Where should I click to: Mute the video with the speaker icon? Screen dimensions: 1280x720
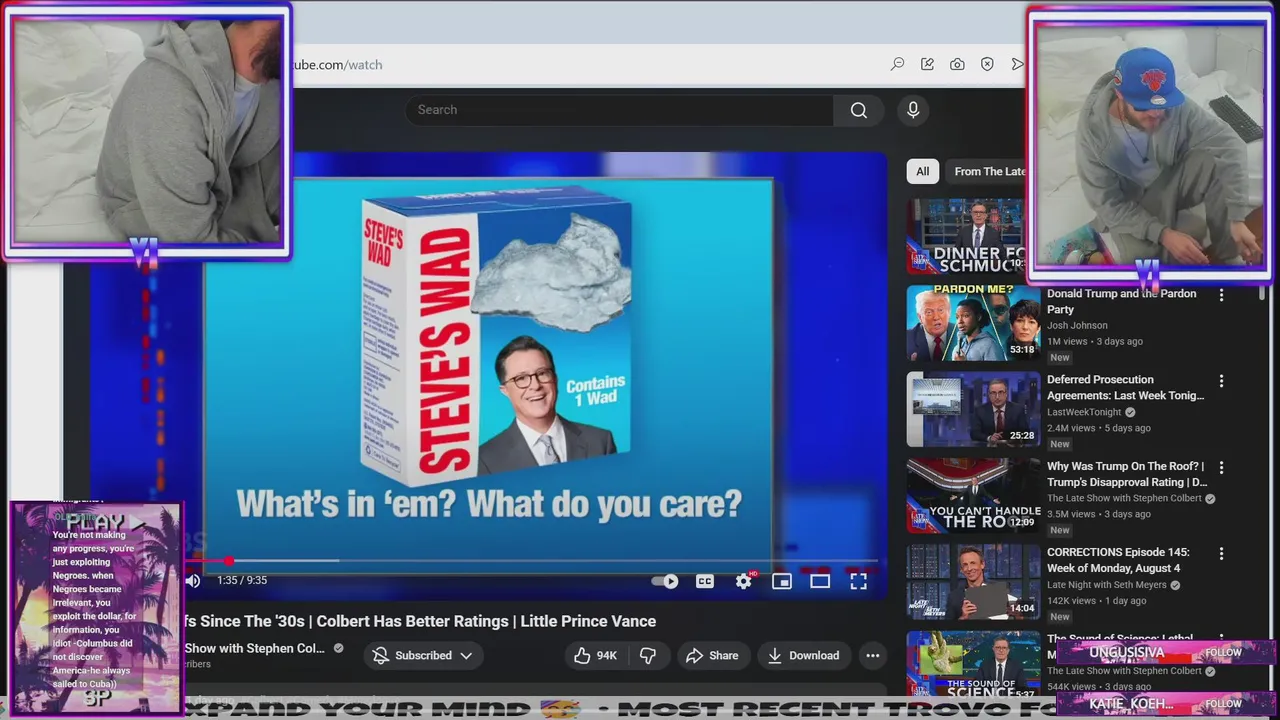pyautogui.click(x=193, y=581)
